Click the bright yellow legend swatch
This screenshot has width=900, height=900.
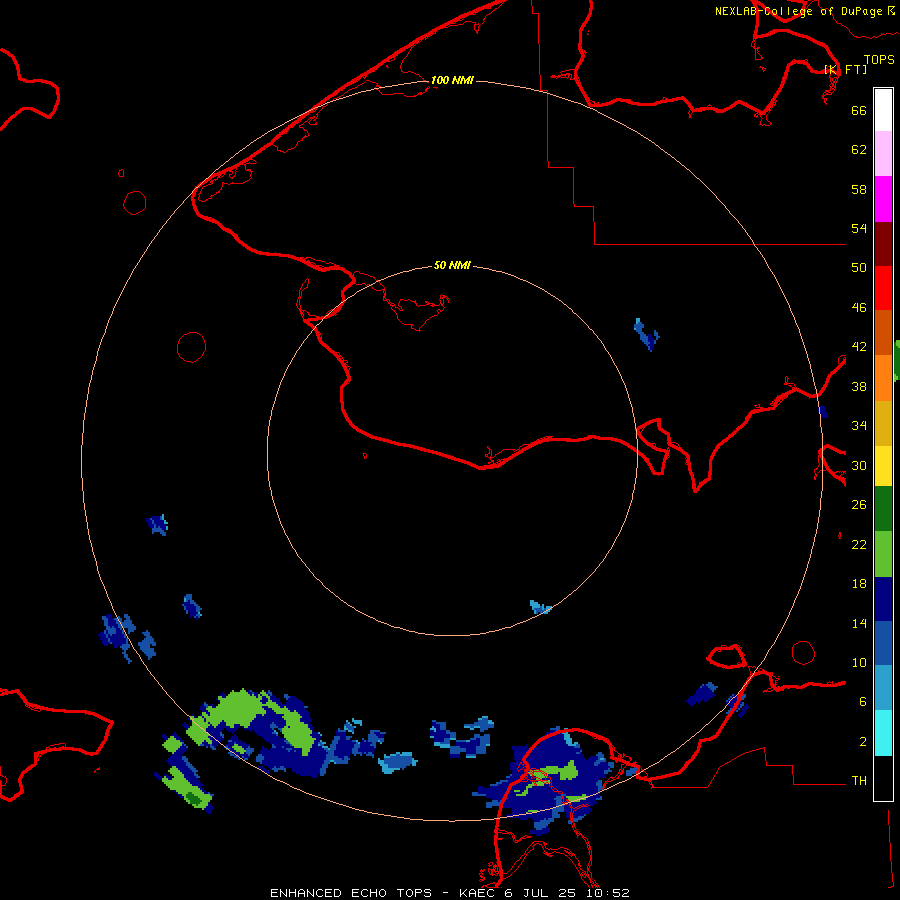coord(883,466)
